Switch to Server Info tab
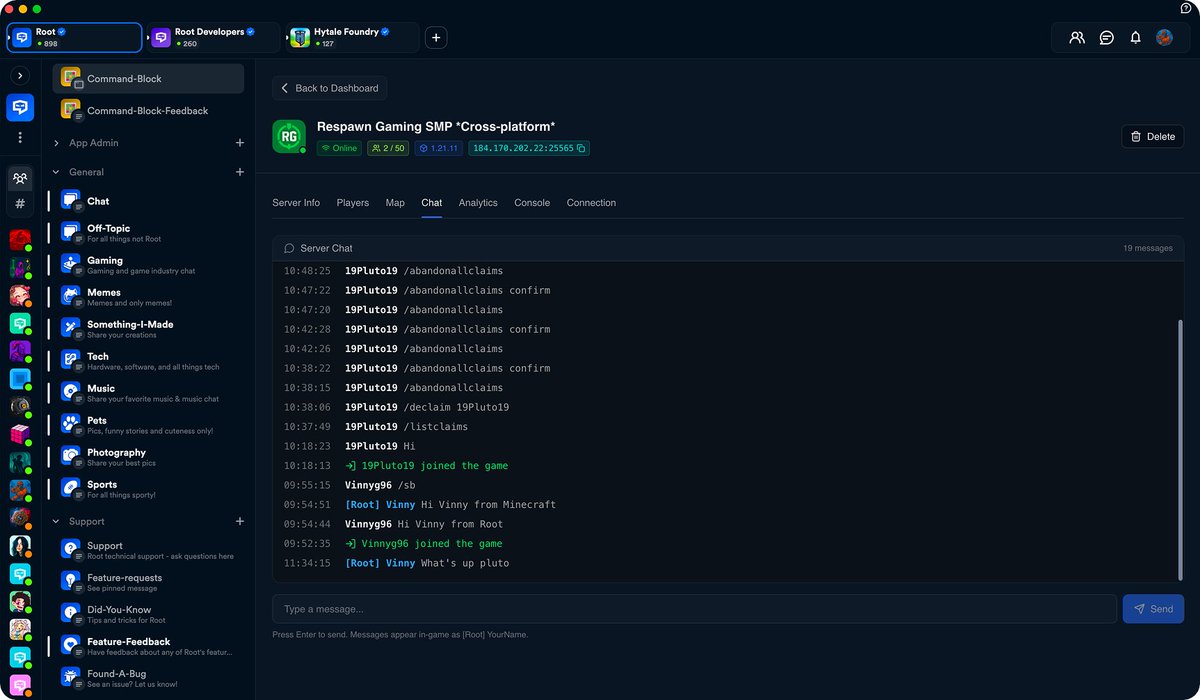Image resolution: width=1200 pixels, height=700 pixels. click(x=296, y=203)
